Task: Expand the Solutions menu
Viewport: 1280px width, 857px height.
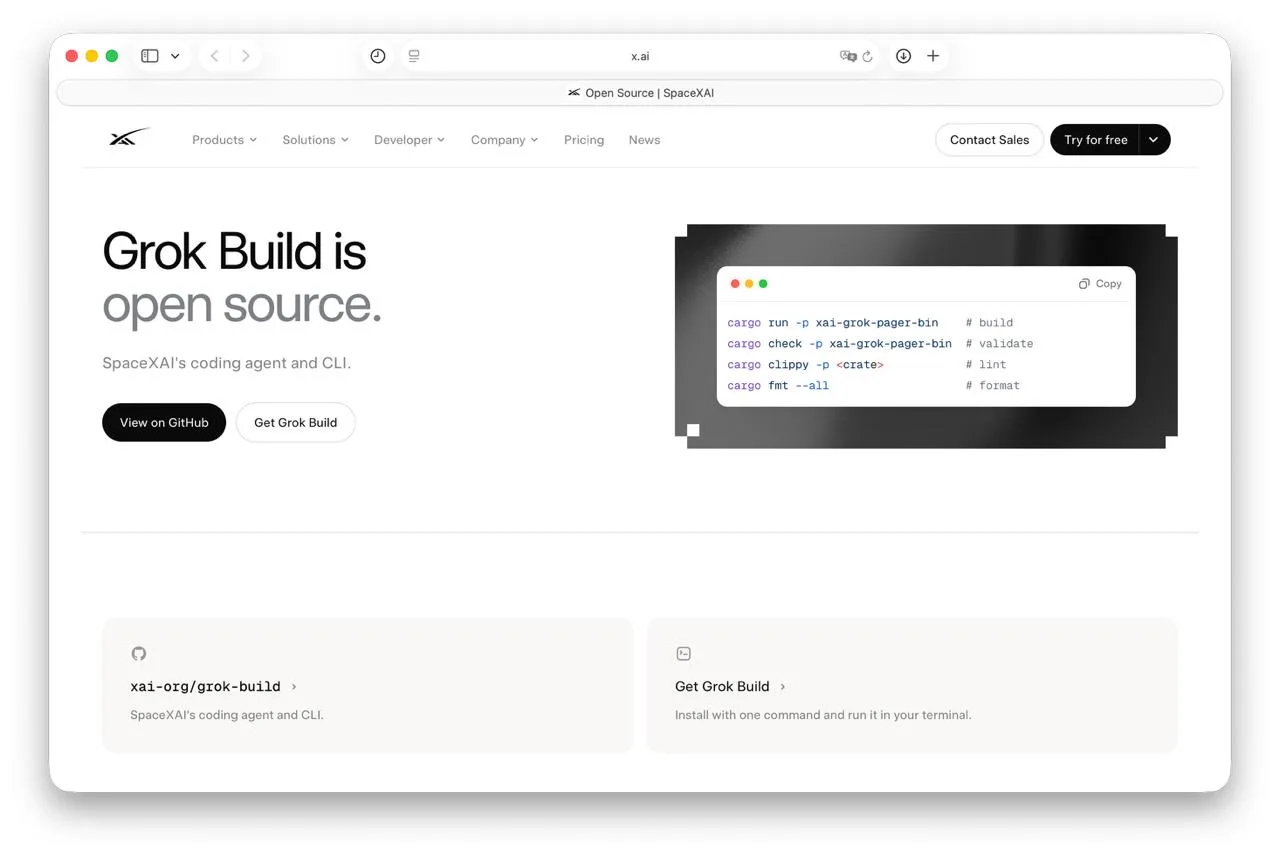Action: click(x=316, y=140)
